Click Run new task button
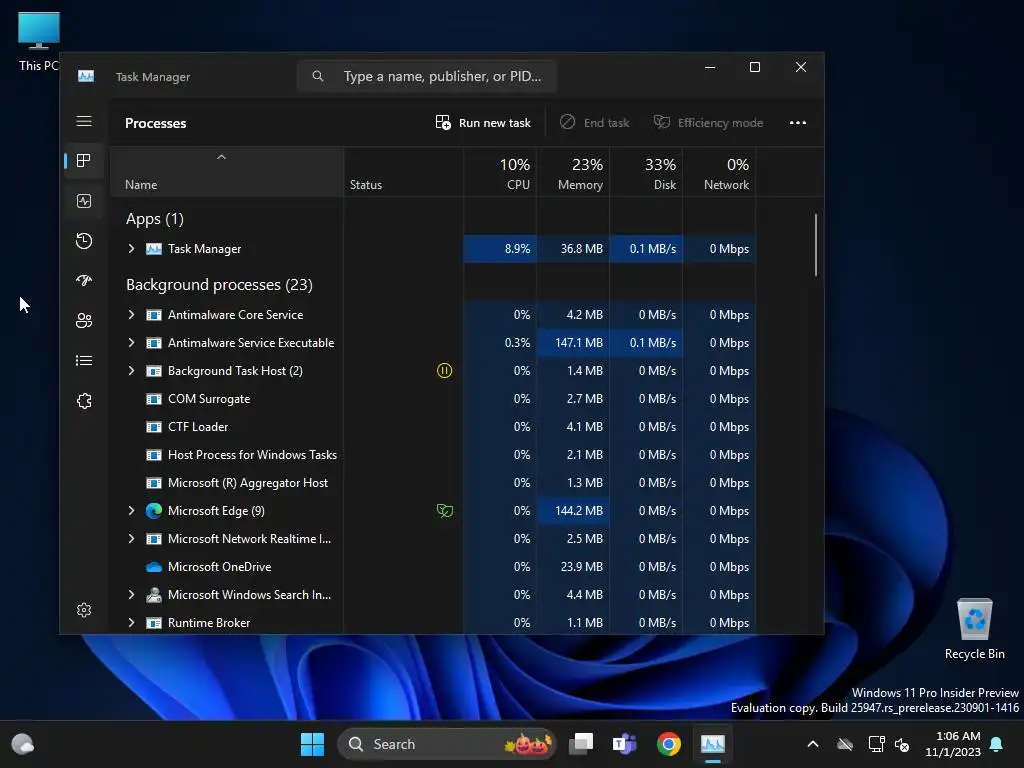Viewport: 1024px width, 768px height. tap(483, 123)
